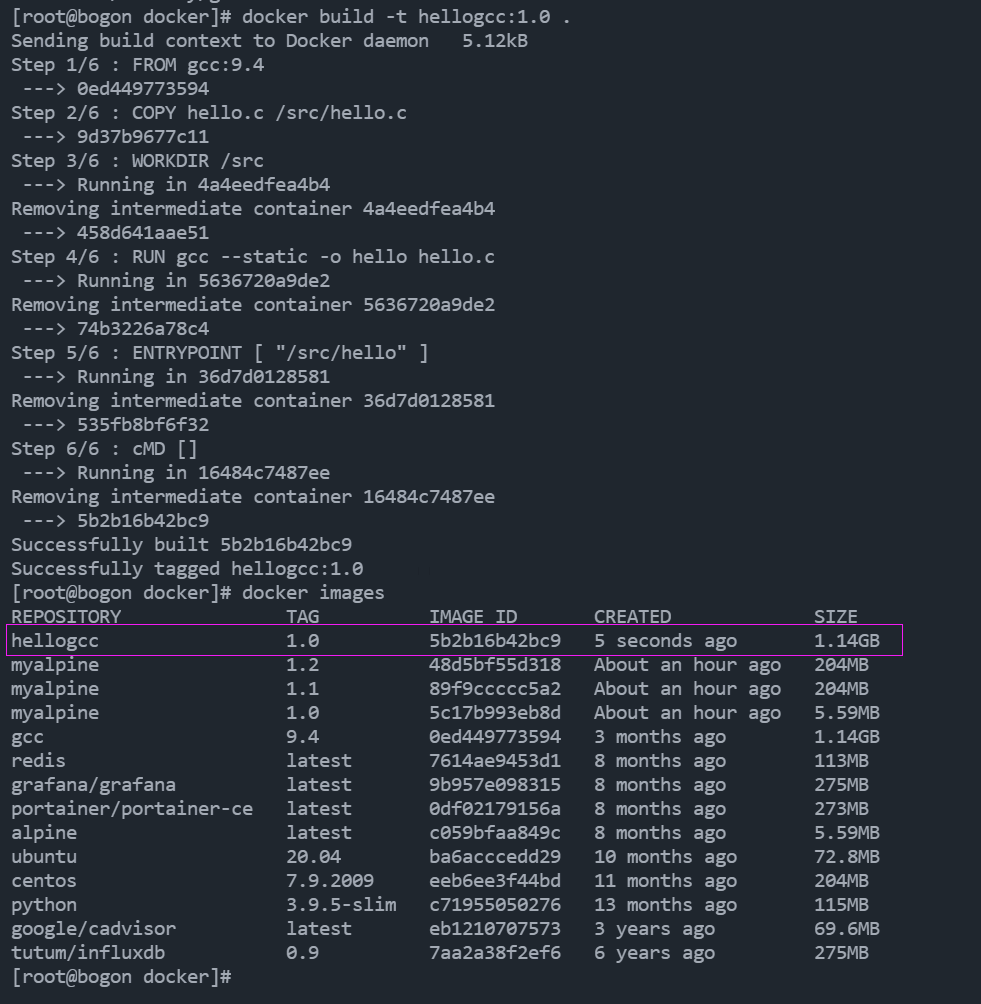The height and width of the screenshot is (1004, 981).
Task: Click the TAG column header
Action: [x=302, y=617]
